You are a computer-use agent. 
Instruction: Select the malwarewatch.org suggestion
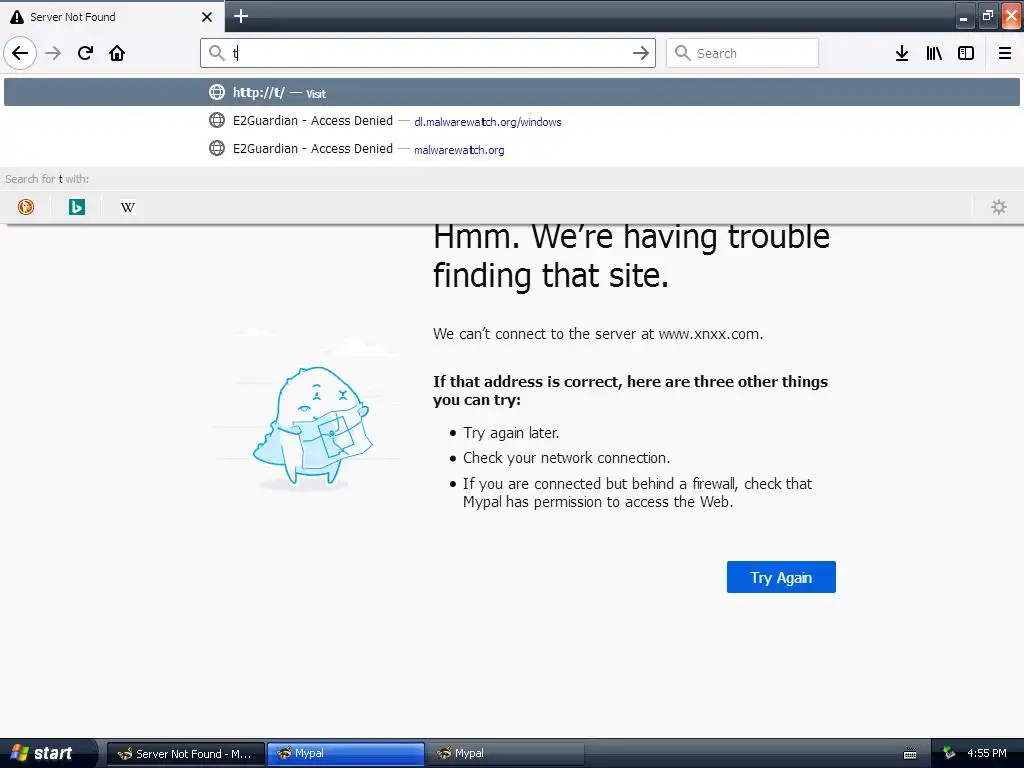click(512, 149)
